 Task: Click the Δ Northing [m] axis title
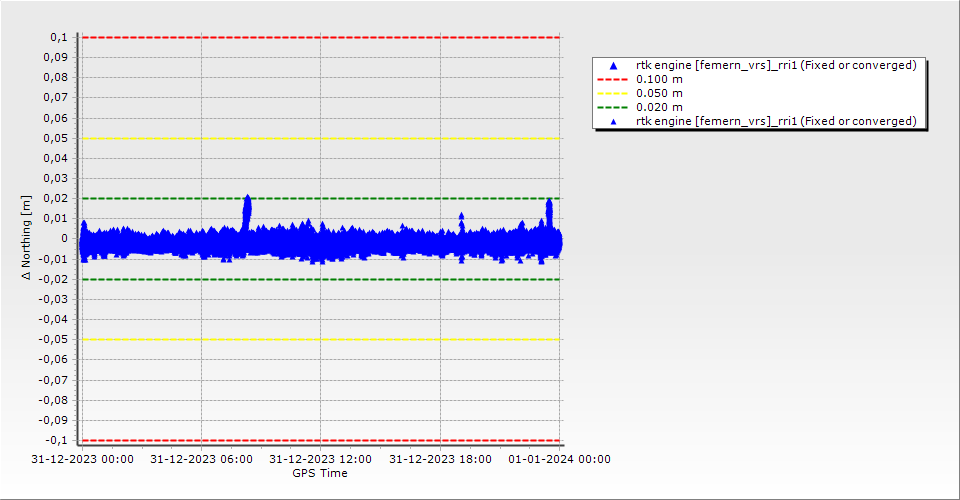coord(27,238)
